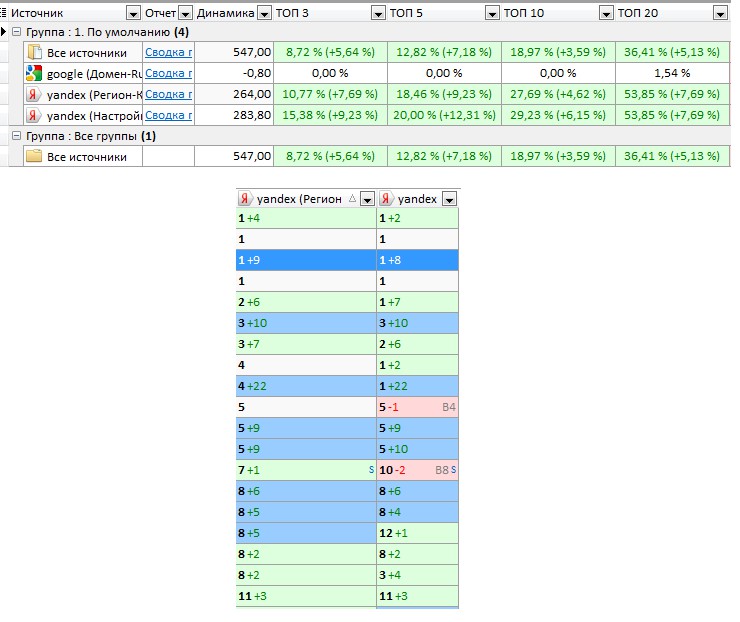740x622 pixels.
Task: Select the red cell 5 -1
Action: 418,407
